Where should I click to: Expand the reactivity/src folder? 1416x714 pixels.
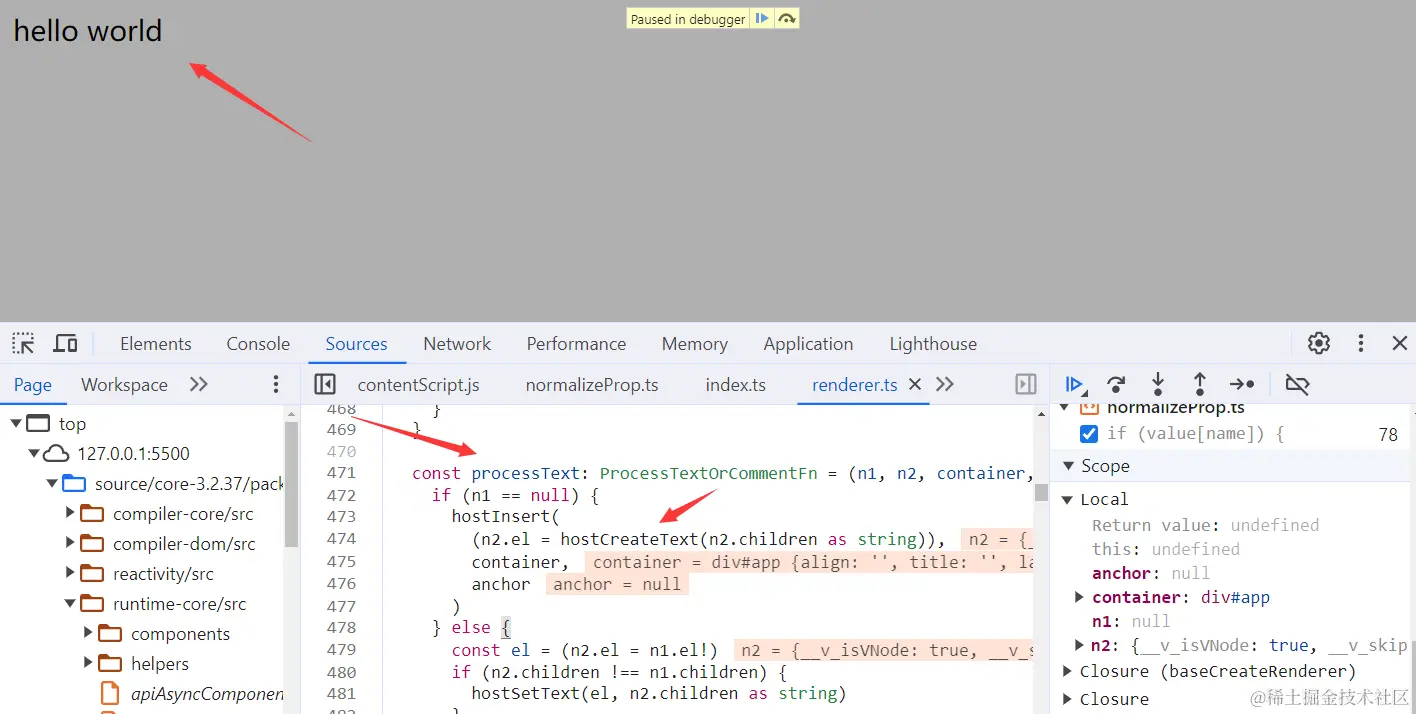[70, 574]
